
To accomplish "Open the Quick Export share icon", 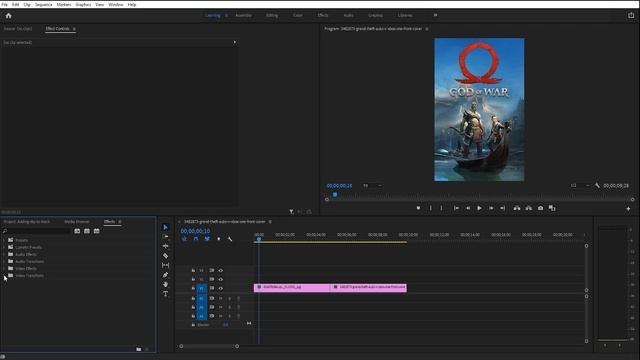I will pos(631,15).
